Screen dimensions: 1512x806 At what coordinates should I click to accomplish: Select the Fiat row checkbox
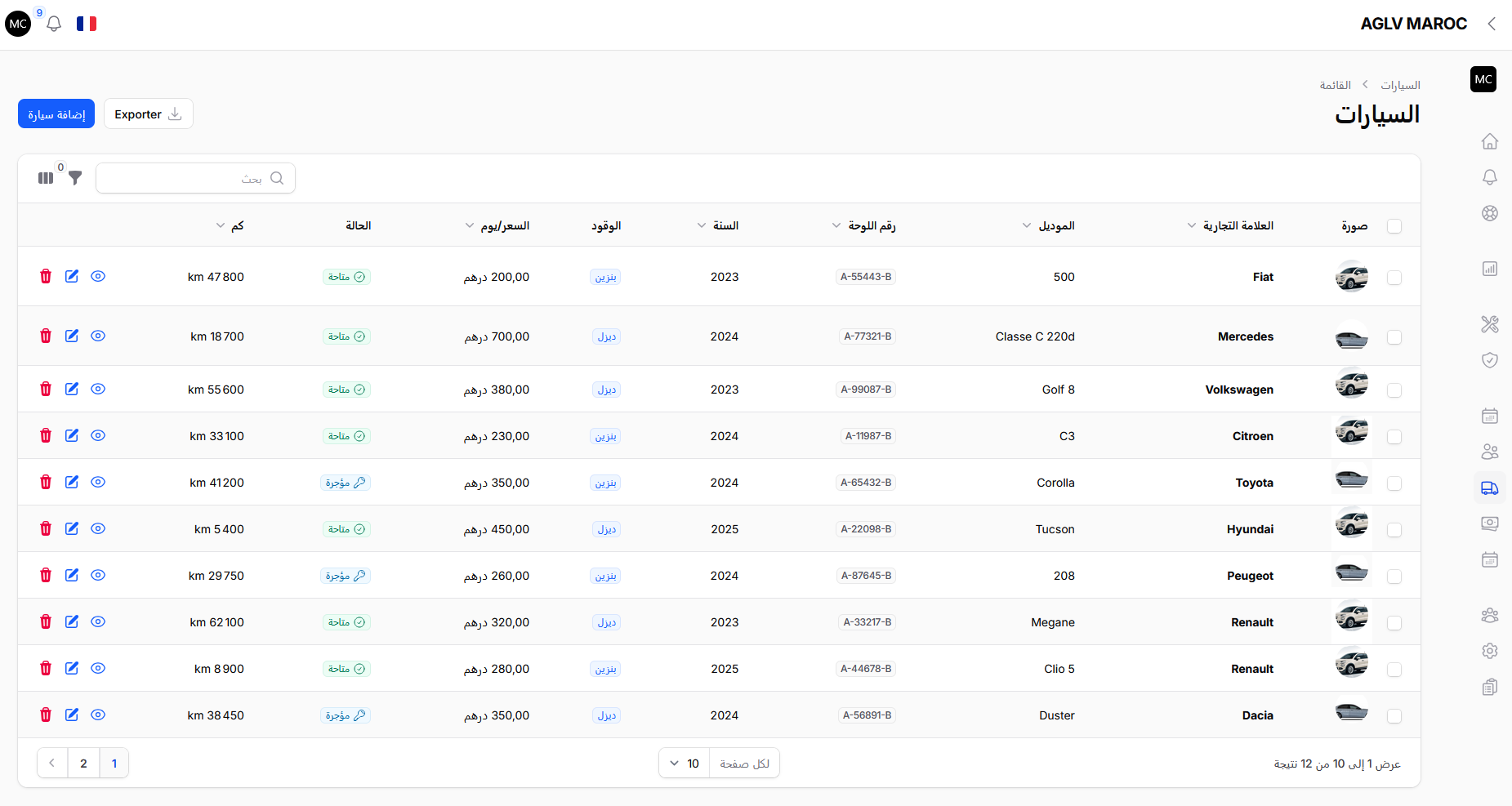tap(1394, 278)
